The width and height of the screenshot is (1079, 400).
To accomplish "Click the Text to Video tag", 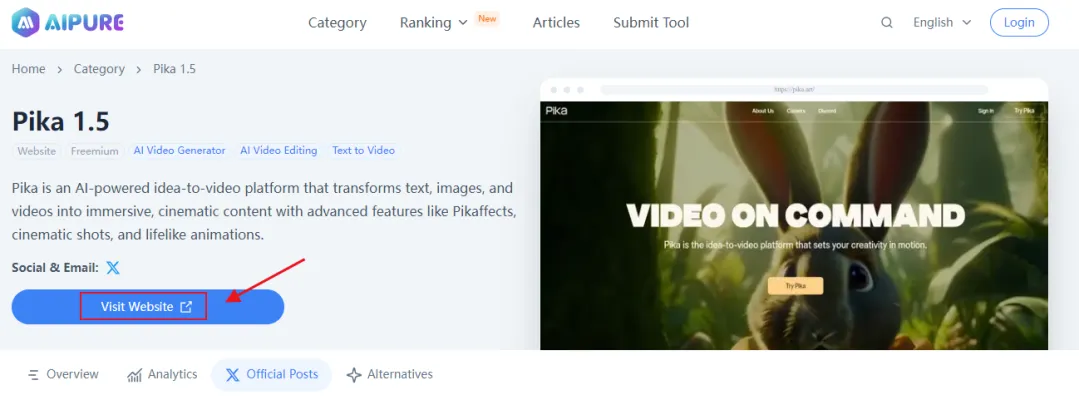I will point(363,150).
